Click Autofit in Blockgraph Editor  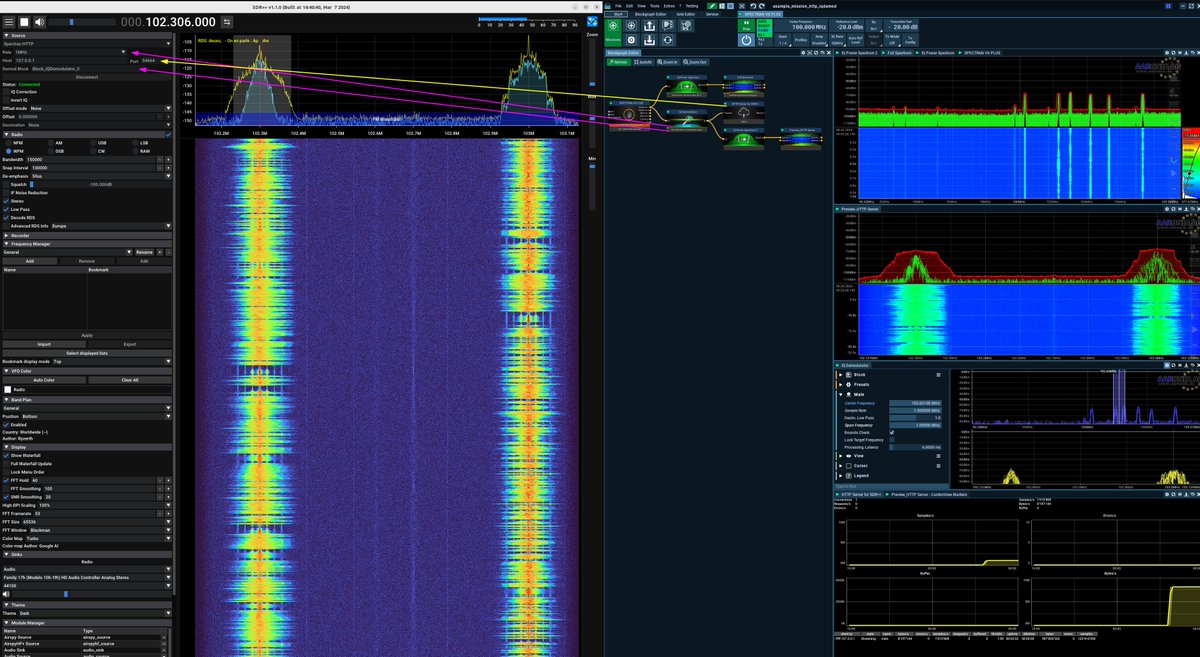point(644,62)
